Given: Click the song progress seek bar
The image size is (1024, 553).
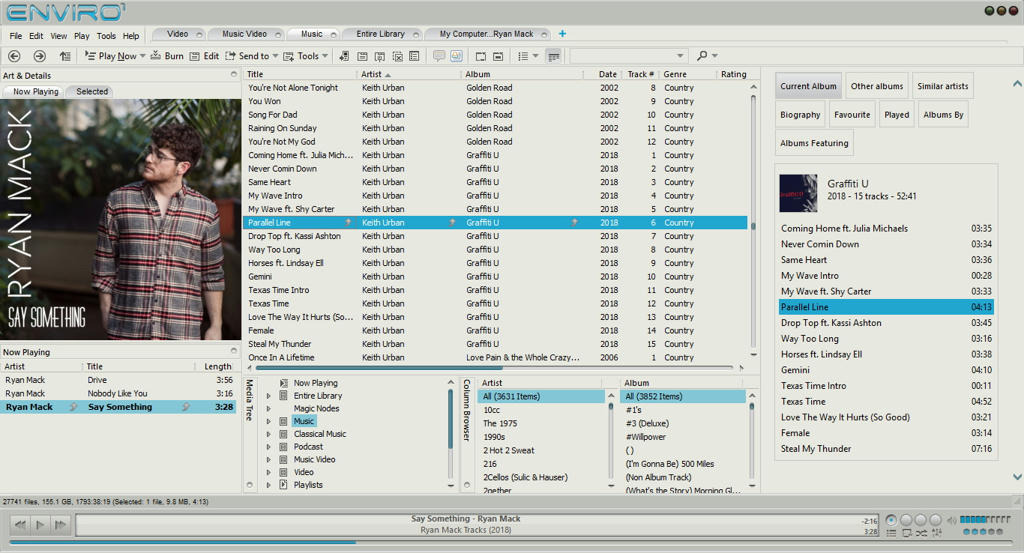Looking at the screenshot, I should click(510, 542).
